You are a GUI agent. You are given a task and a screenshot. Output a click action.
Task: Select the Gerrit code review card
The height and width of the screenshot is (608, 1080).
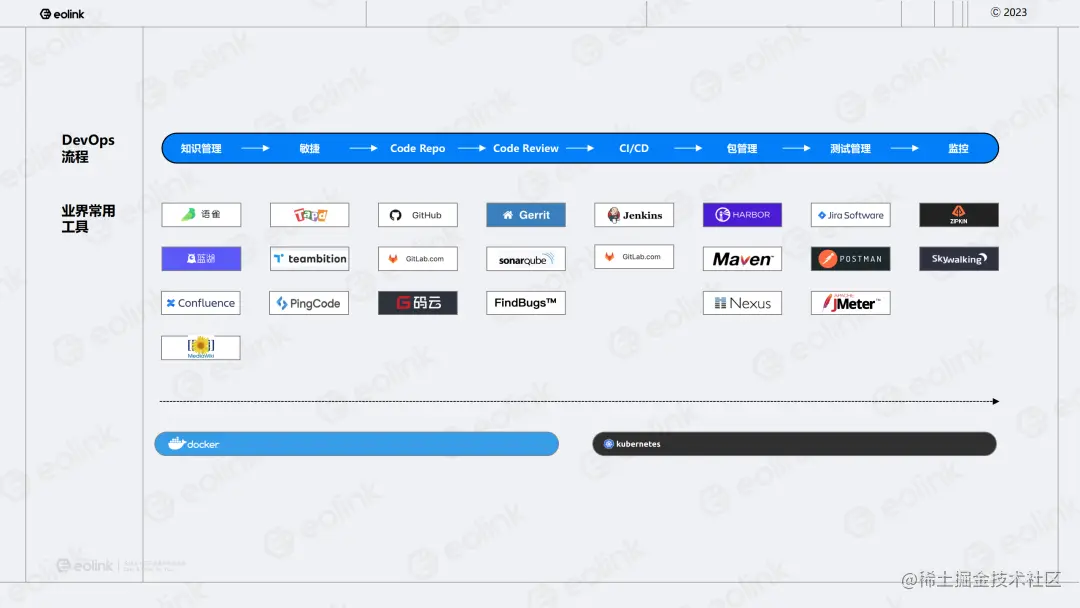tap(526, 215)
